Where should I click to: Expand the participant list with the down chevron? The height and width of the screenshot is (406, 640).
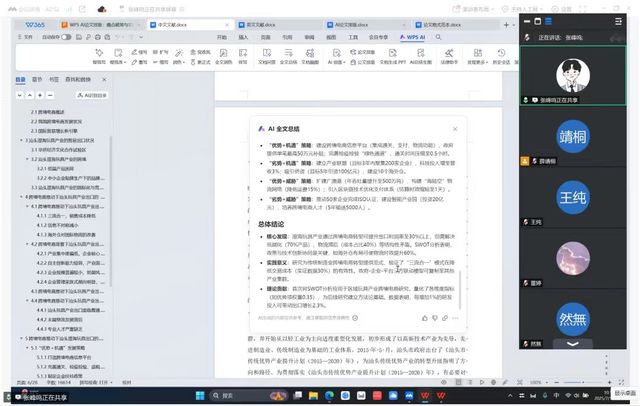click(573, 343)
